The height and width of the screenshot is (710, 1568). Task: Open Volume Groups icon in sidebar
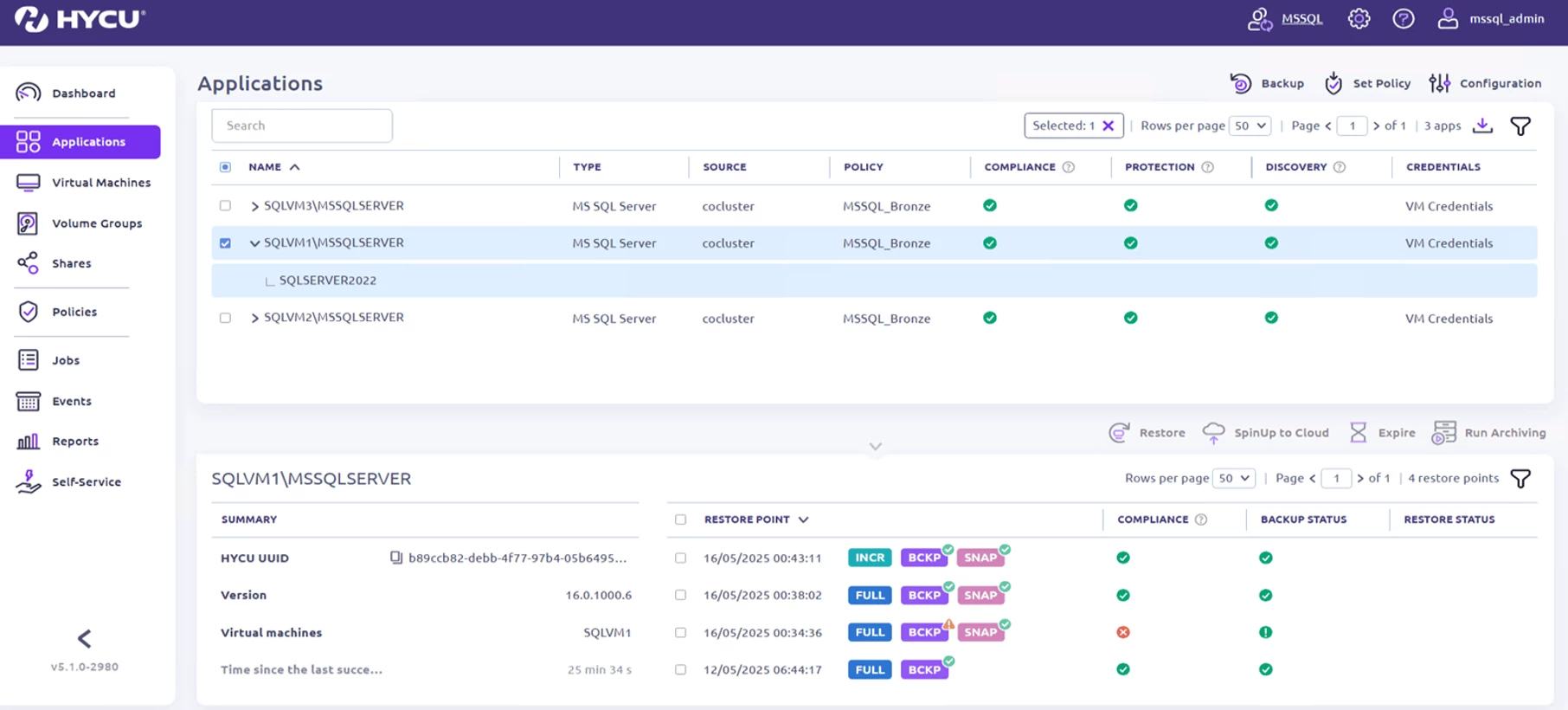point(28,223)
